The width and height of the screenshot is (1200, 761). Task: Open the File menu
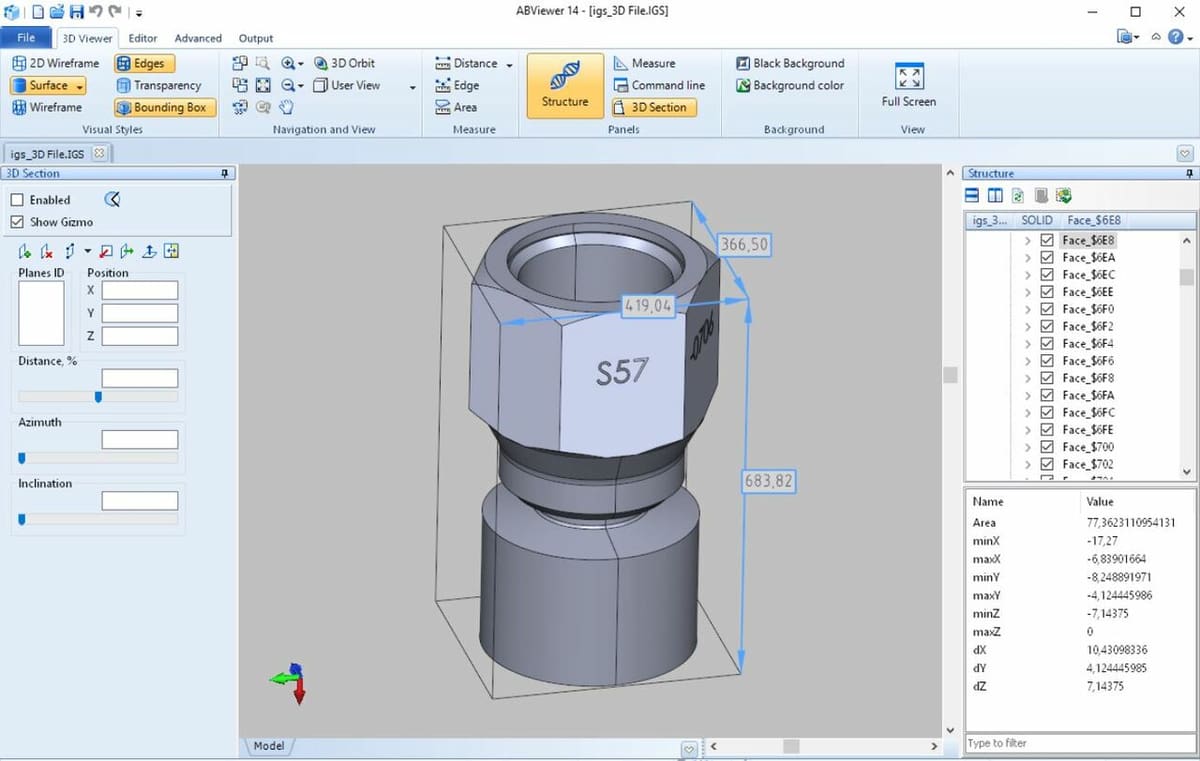26,38
